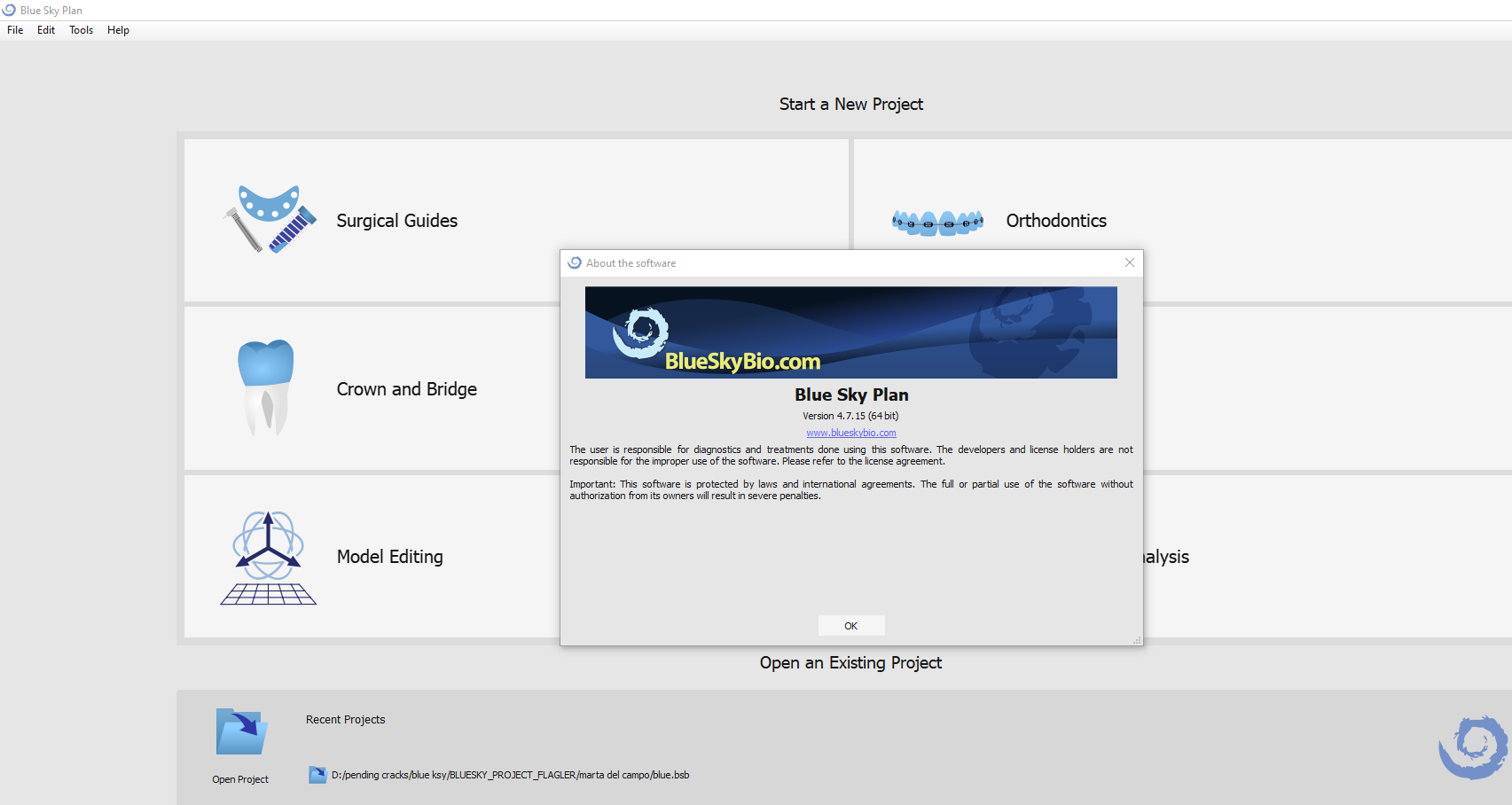Follow the www.blueskybio.com link
Image resolution: width=1512 pixels, height=805 pixels.
tap(850, 433)
